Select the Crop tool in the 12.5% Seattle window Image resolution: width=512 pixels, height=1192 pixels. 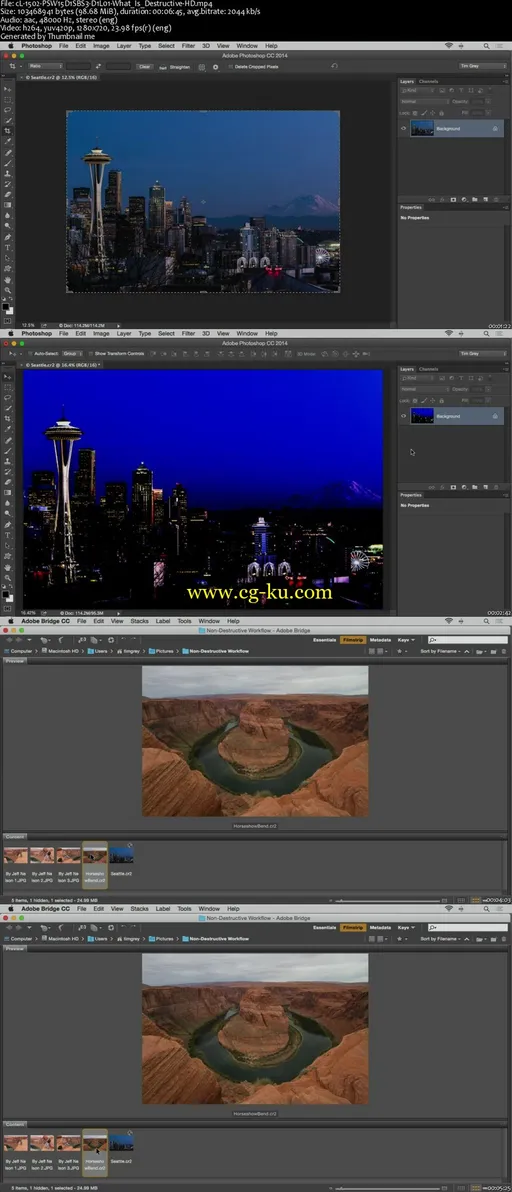coord(8,131)
